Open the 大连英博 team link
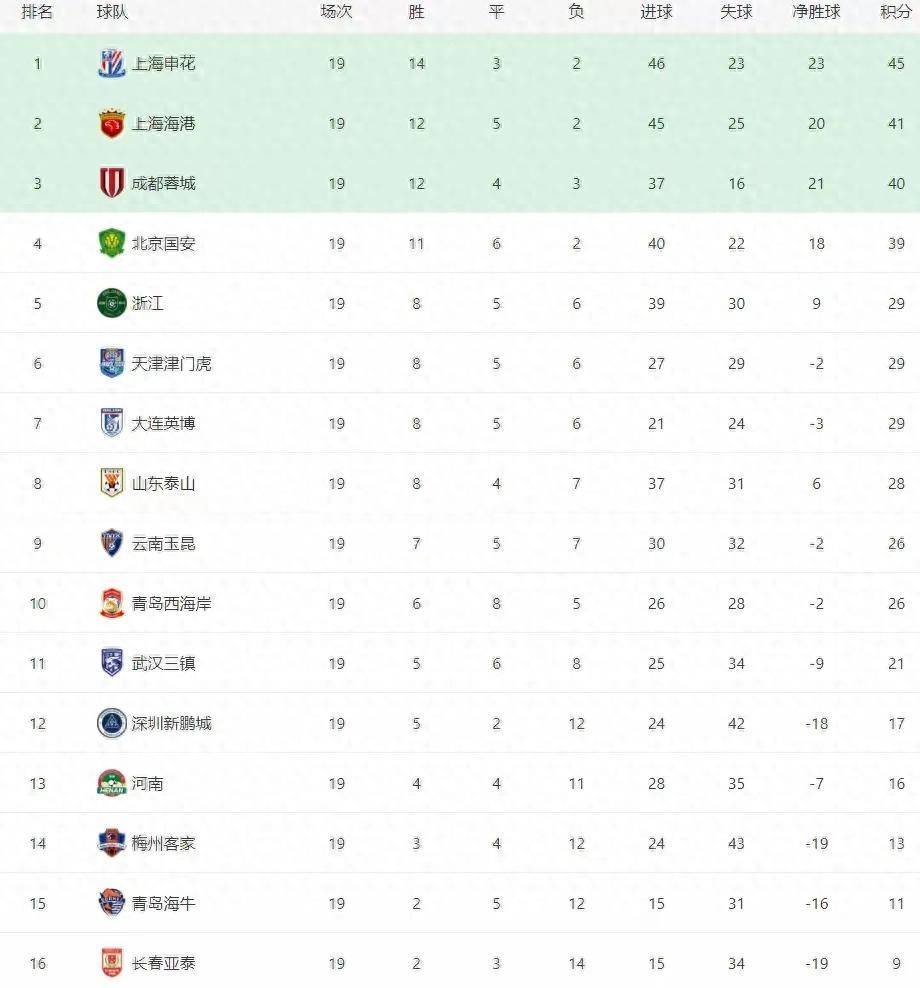920x988 pixels. (163, 424)
